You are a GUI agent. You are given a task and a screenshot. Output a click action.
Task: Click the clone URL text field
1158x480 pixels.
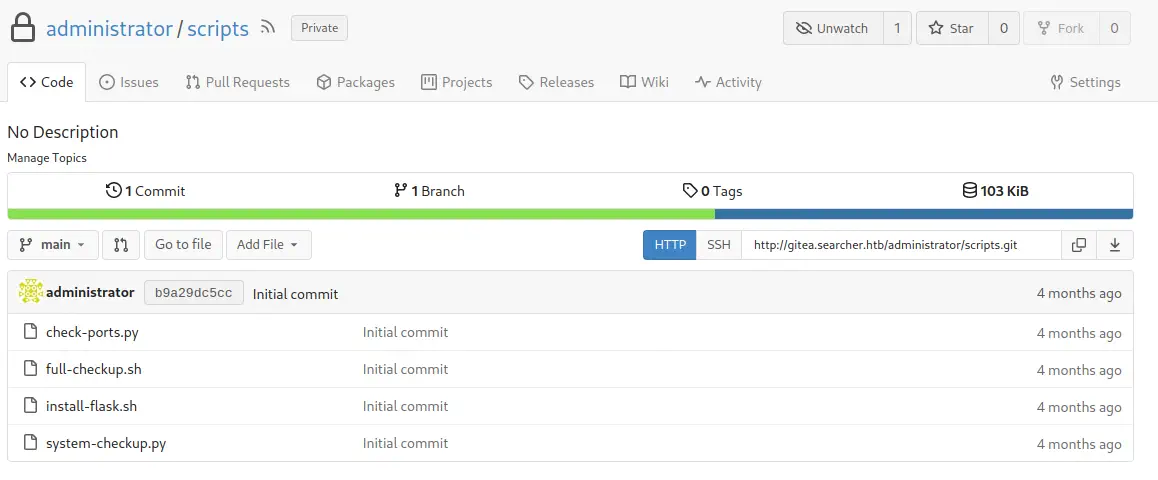(x=900, y=245)
